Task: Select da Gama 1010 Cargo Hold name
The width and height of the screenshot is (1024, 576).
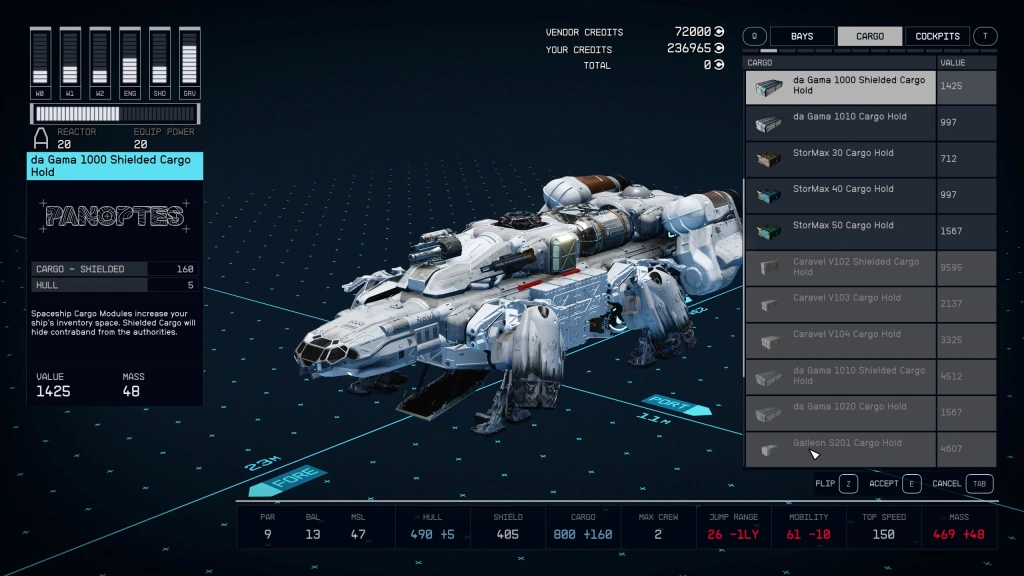Action: (850, 117)
